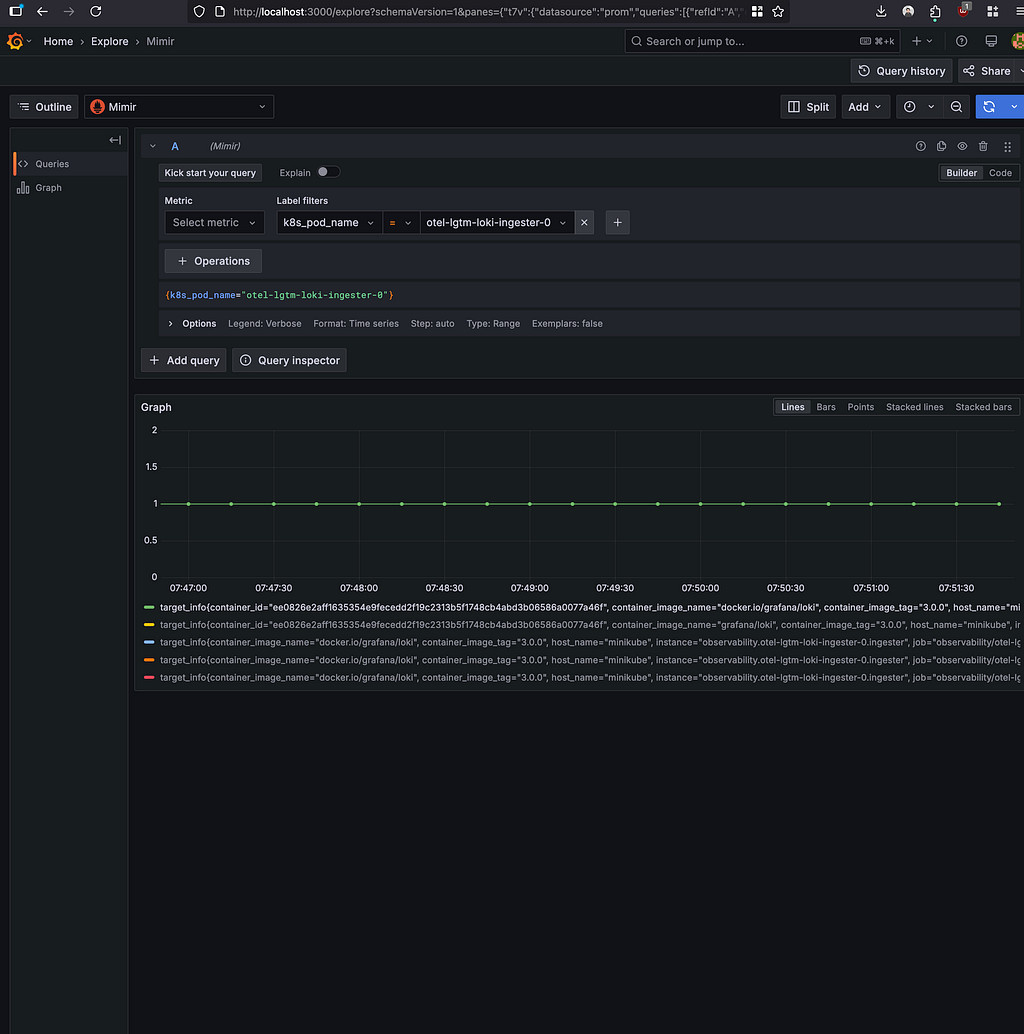Hide query A using the eye icon

(962, 146)
